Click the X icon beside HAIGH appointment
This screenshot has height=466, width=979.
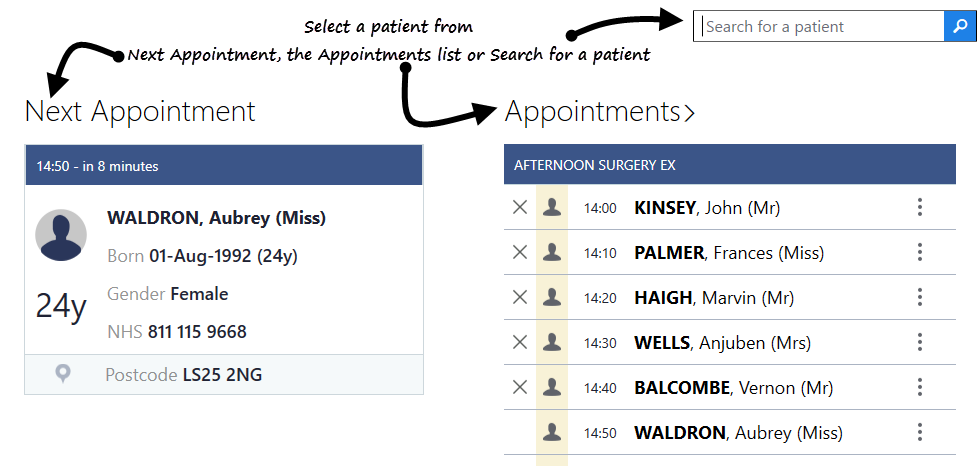pyautogui.click(x=520, y=297)
